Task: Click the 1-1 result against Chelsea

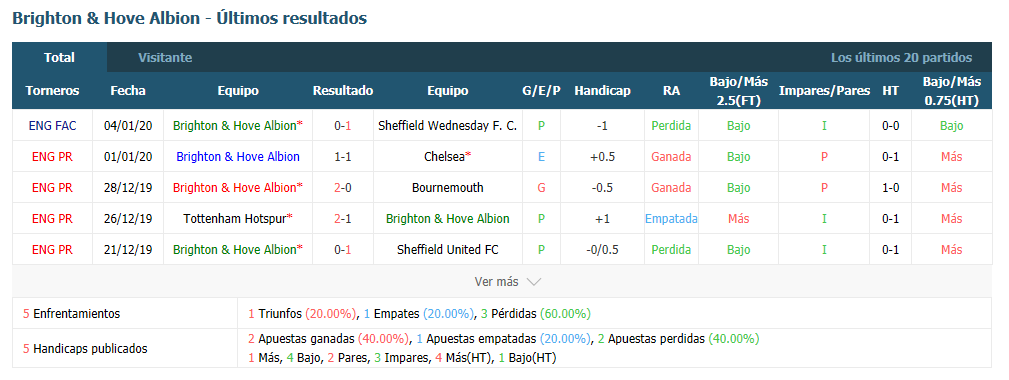Action: 343,157
